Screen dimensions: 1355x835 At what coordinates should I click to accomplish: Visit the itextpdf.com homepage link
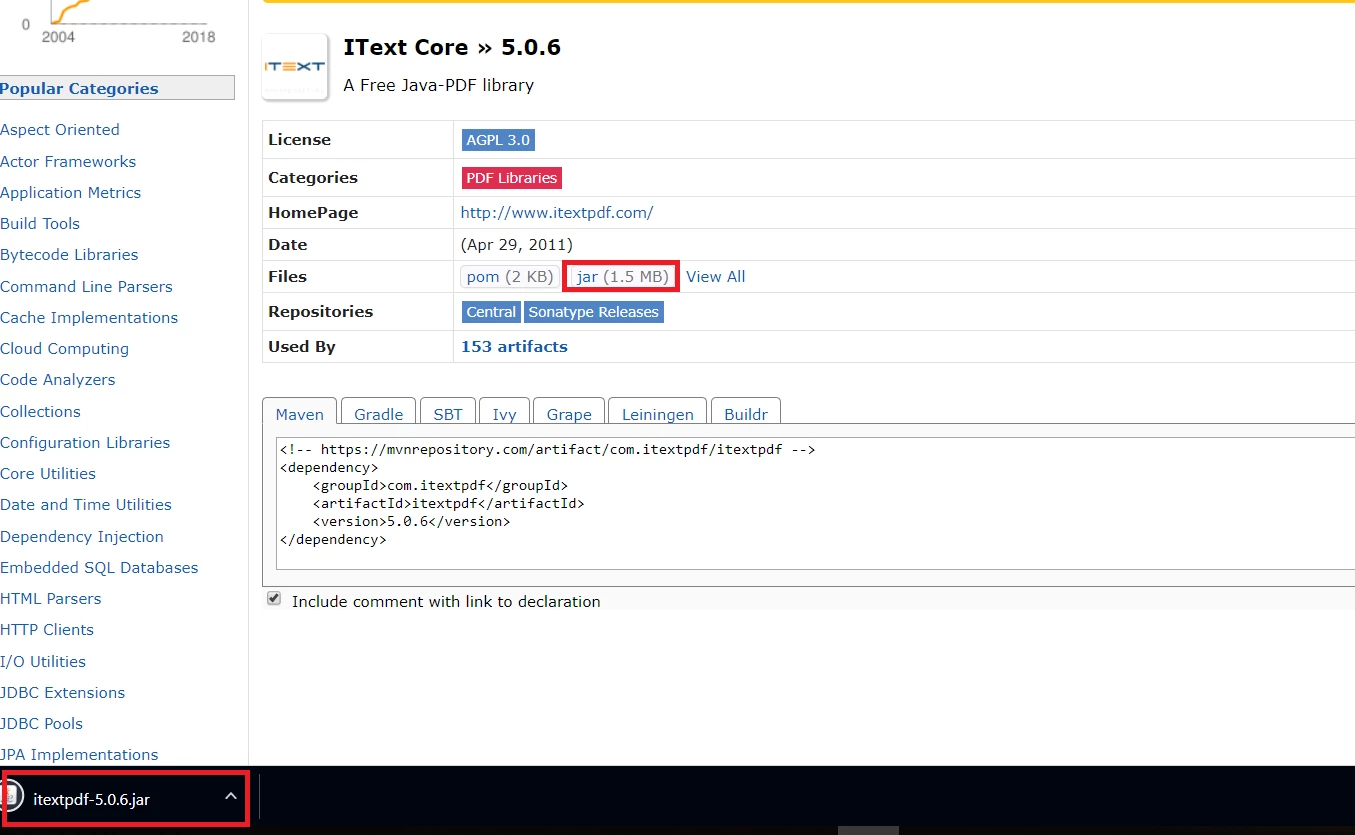click(557, 213)
